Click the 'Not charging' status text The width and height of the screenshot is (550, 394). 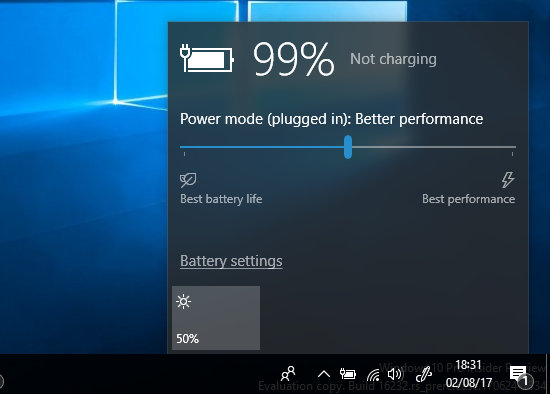tap(393, 59)
